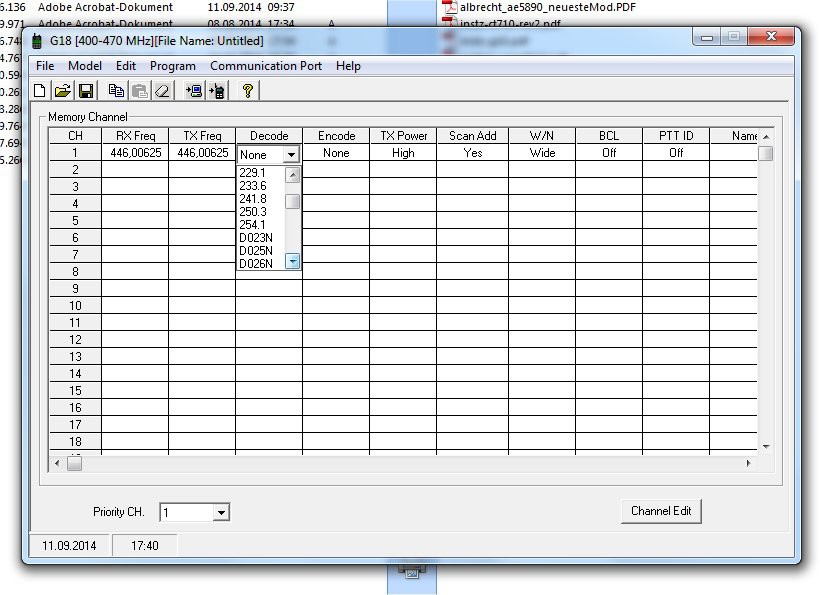Click the Decode list scroll down arrow
Image resolution: width=821 pixels, height=595 pixels.
point(293,261)
